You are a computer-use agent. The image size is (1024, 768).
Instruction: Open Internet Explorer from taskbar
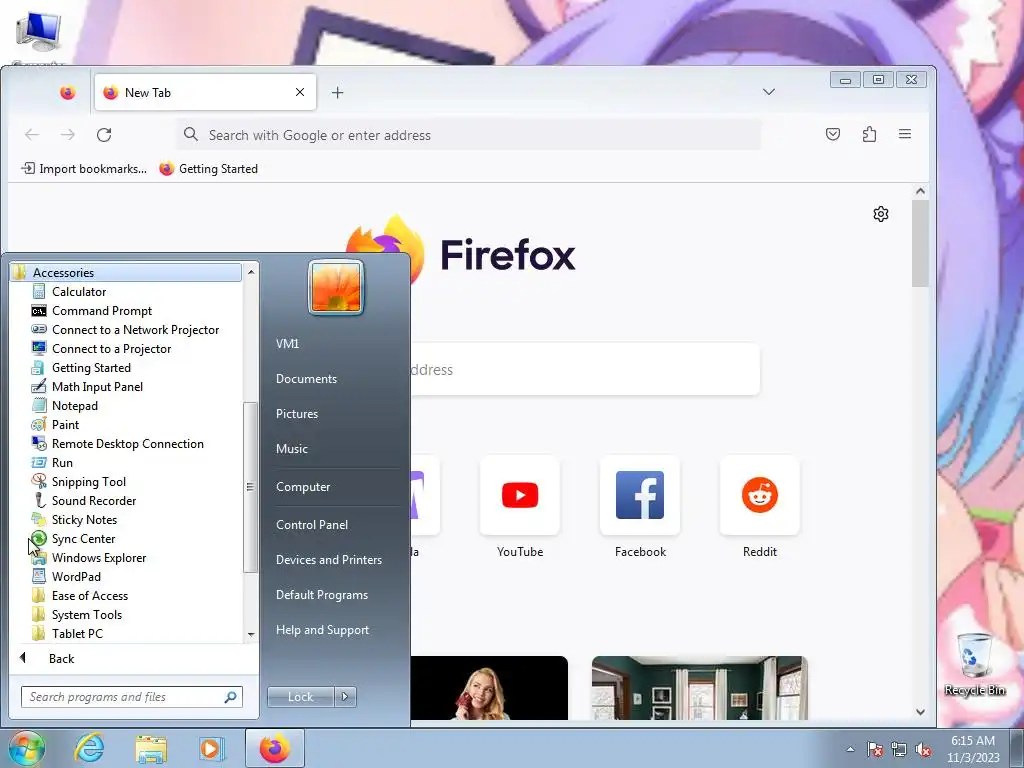click(x=89, y=748)
